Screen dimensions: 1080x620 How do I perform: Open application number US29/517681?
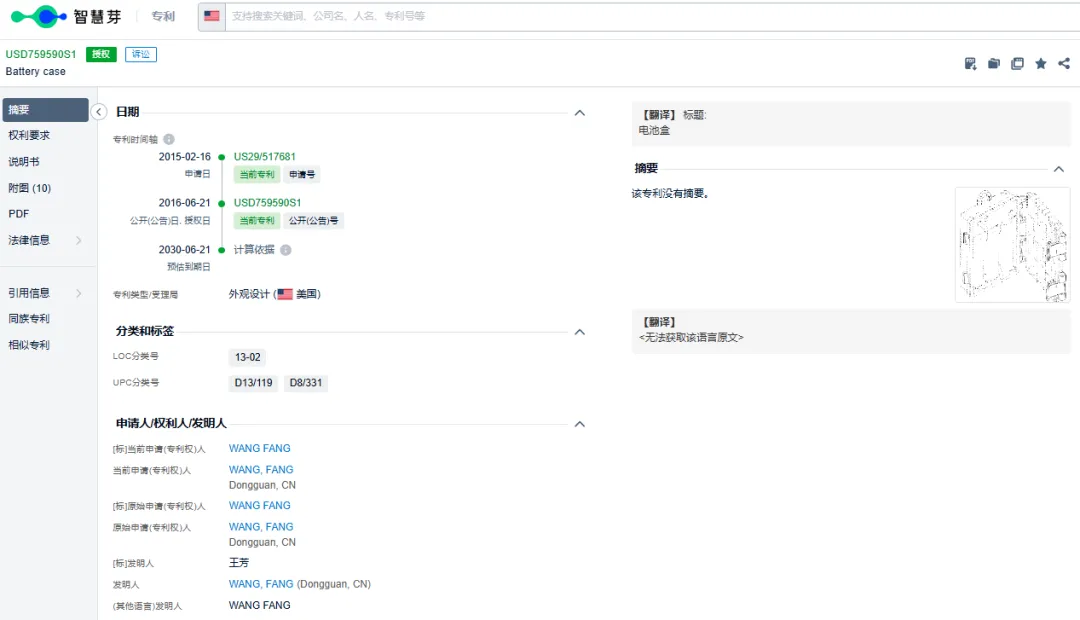click(x=264, y=156)
